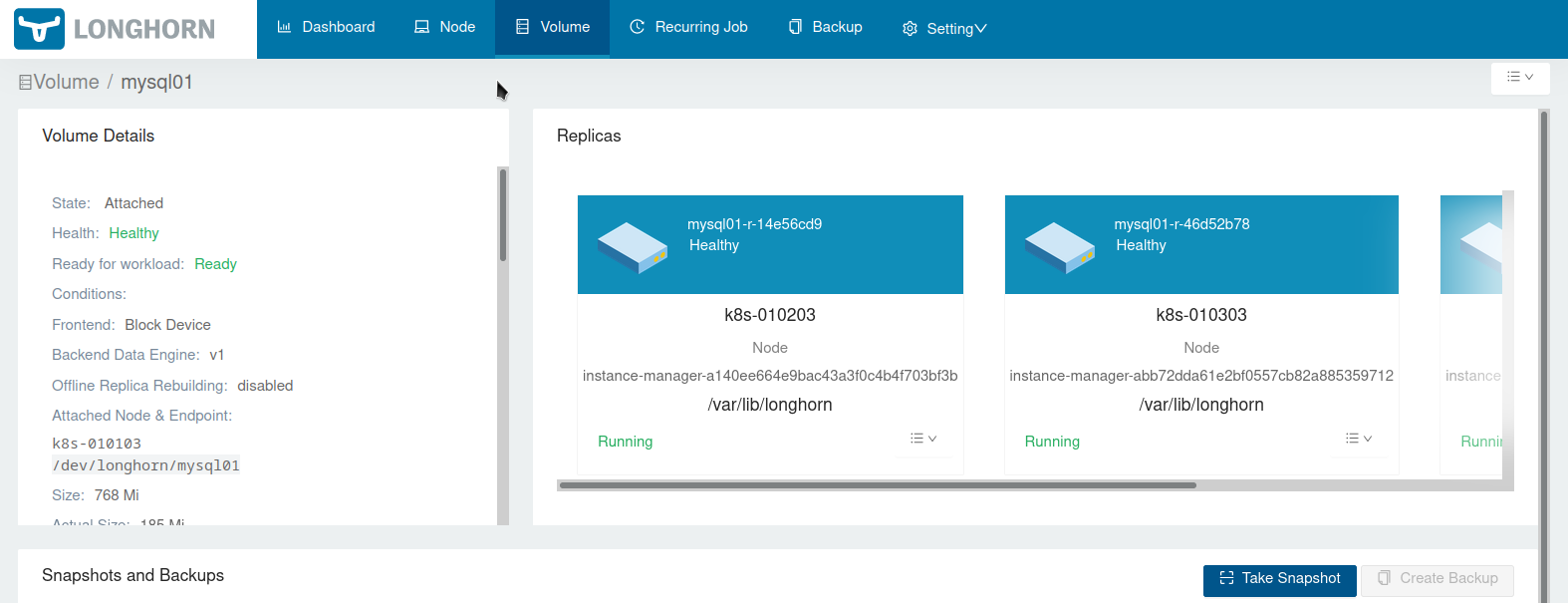Image resolution: width=1568 pixels, height=603 pixels.
Task: Click the Longhorn logo icon
Action: (40, 29)
